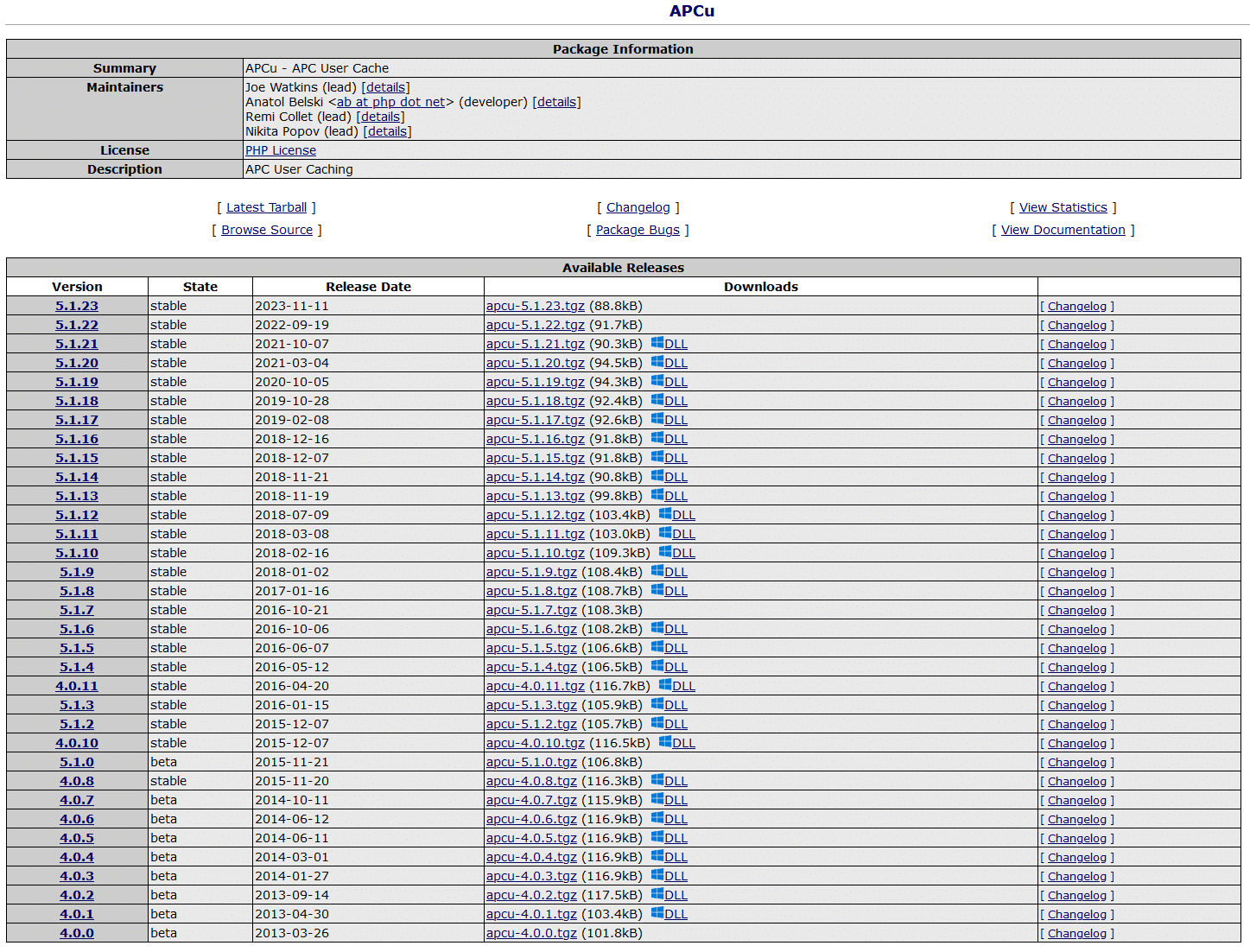Show details for Remi Collet
This screenshot has width=1250, height=952.
380,117
